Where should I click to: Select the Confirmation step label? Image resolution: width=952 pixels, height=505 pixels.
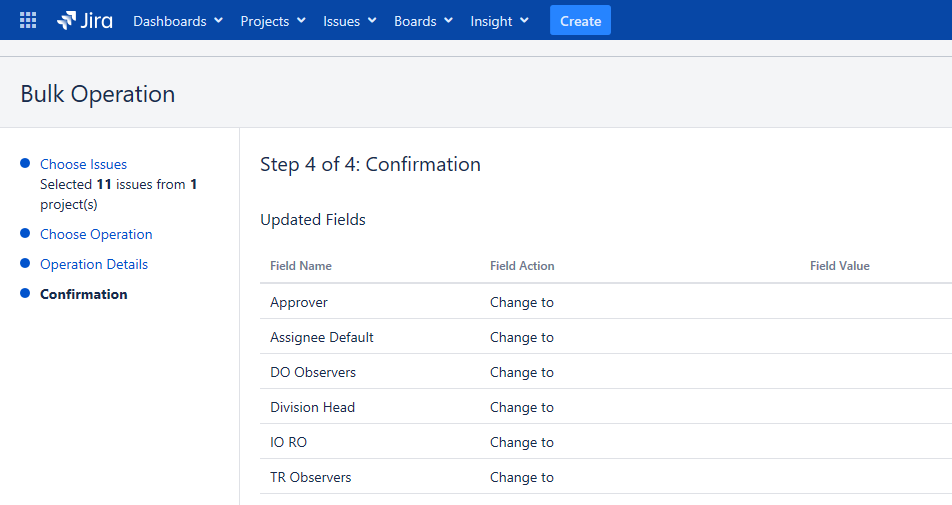(84, 294)
